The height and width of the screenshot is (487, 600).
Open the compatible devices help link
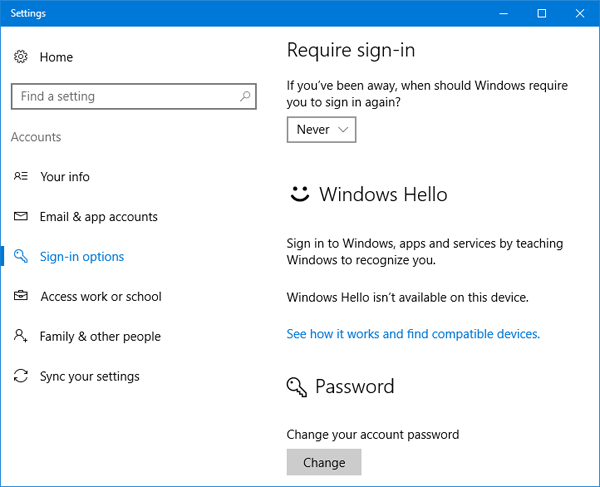pyautogui.click(x=413, y=334)
